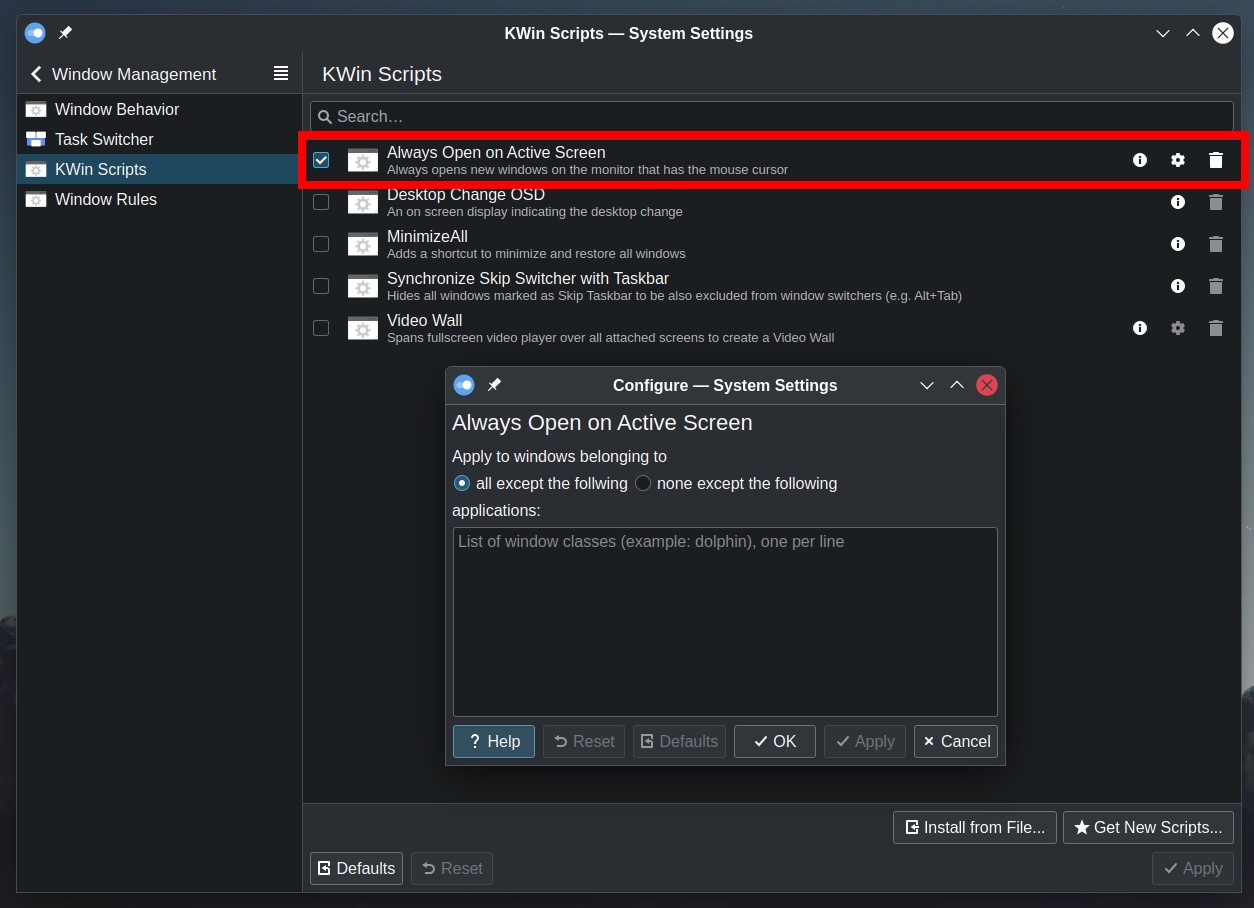
Task: Open info for Always Open on Active Screen
Action: 1140,160
